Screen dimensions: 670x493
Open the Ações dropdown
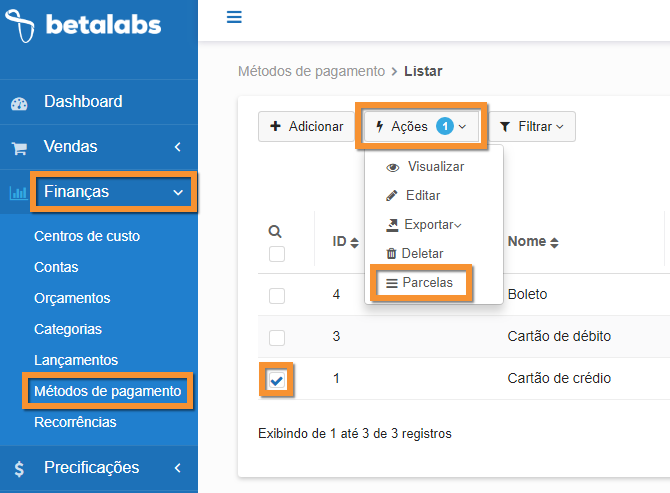tap(421, 126)
